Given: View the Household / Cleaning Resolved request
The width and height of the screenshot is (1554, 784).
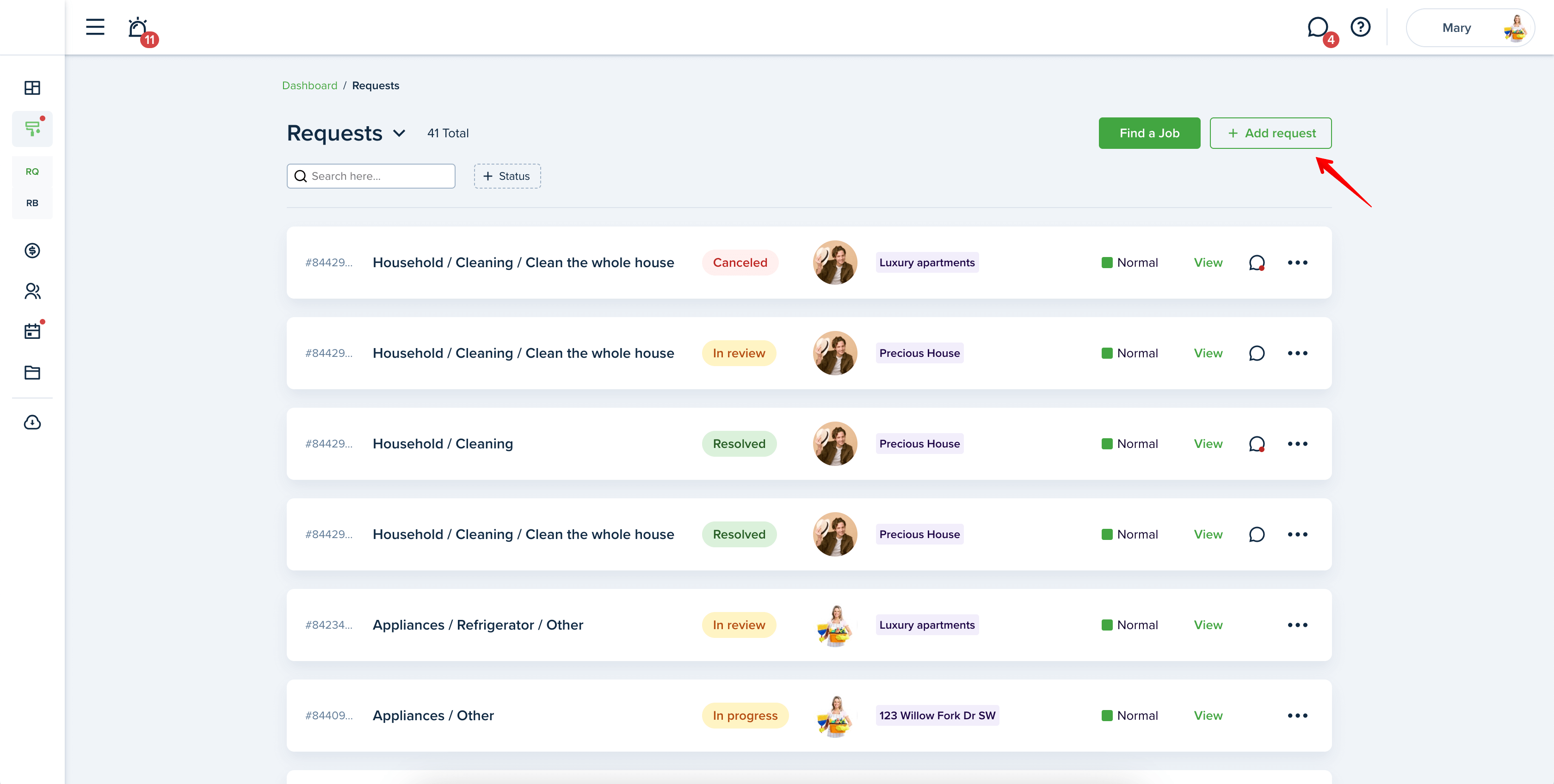Looking at the screenshot, I should (x=1209, y=444).
